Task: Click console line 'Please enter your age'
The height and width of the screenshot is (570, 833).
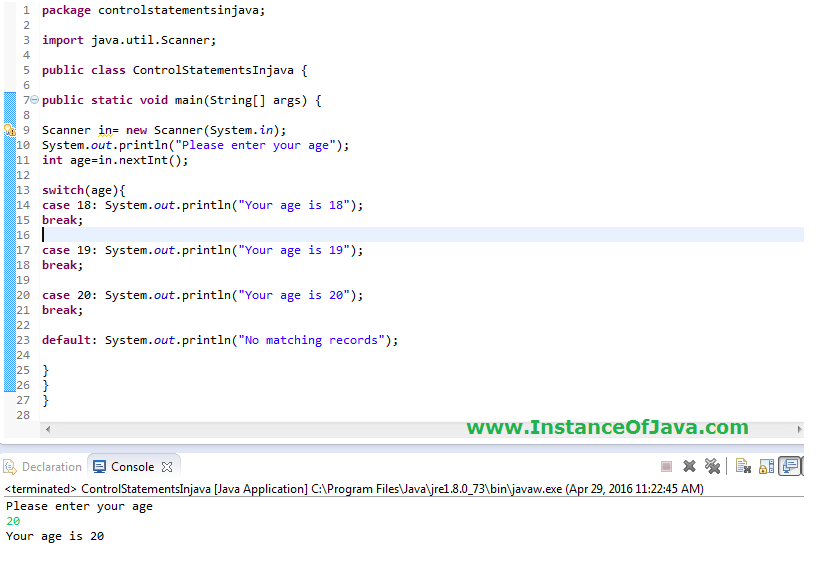Action: coord(79,506)
